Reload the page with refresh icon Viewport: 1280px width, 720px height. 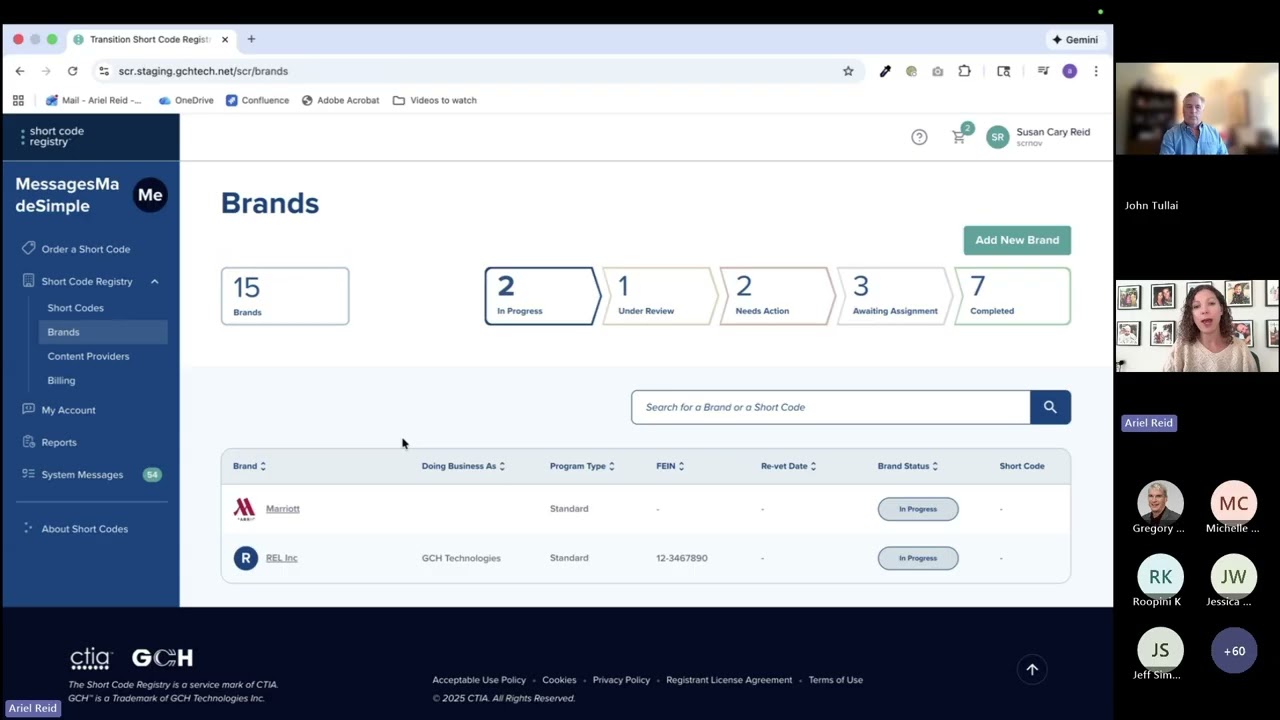point(72,71)
